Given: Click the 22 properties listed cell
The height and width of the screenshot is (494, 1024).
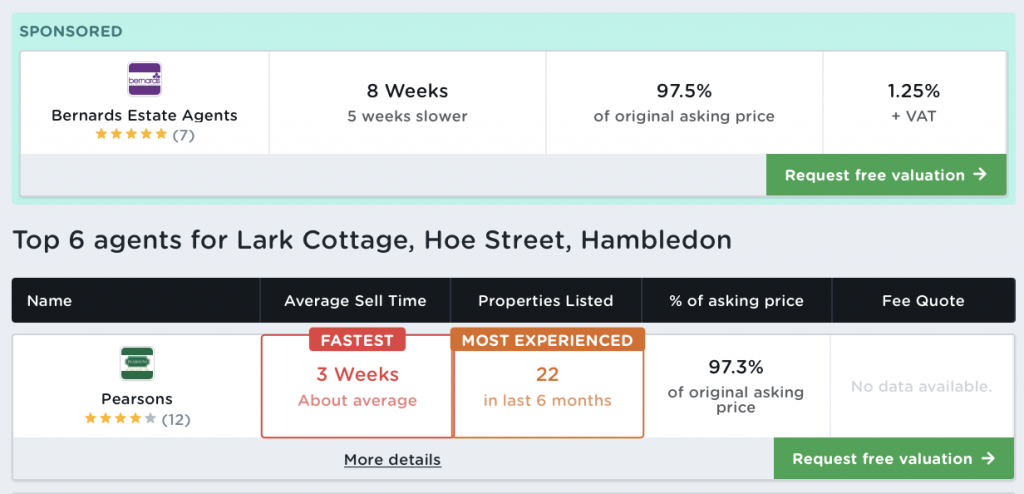Looking at the screenshot, I should (547, 375).
